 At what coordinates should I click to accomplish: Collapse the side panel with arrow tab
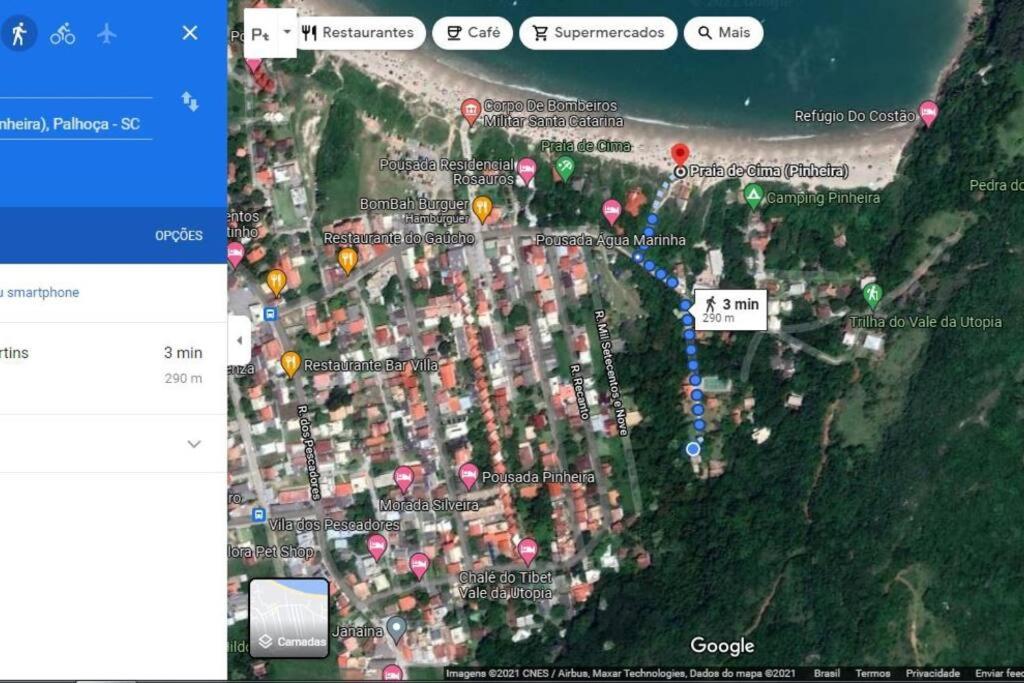click(x=239, y=340)
